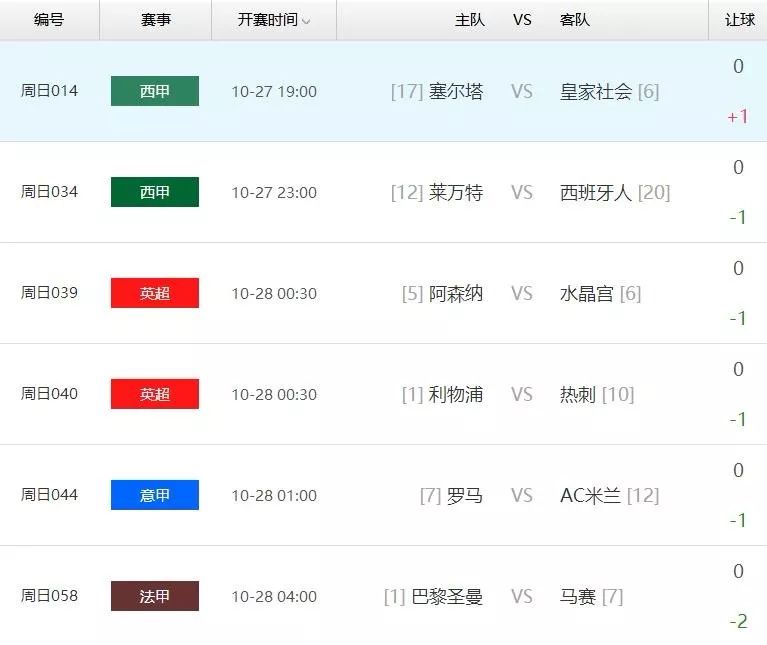Select match number 周日039

coord(49,293)
